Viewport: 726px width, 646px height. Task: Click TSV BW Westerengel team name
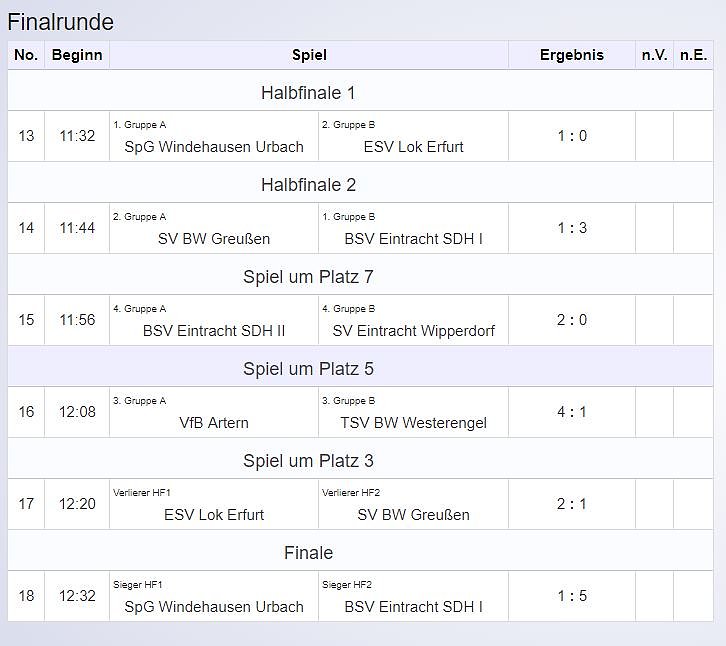[413, 423]
